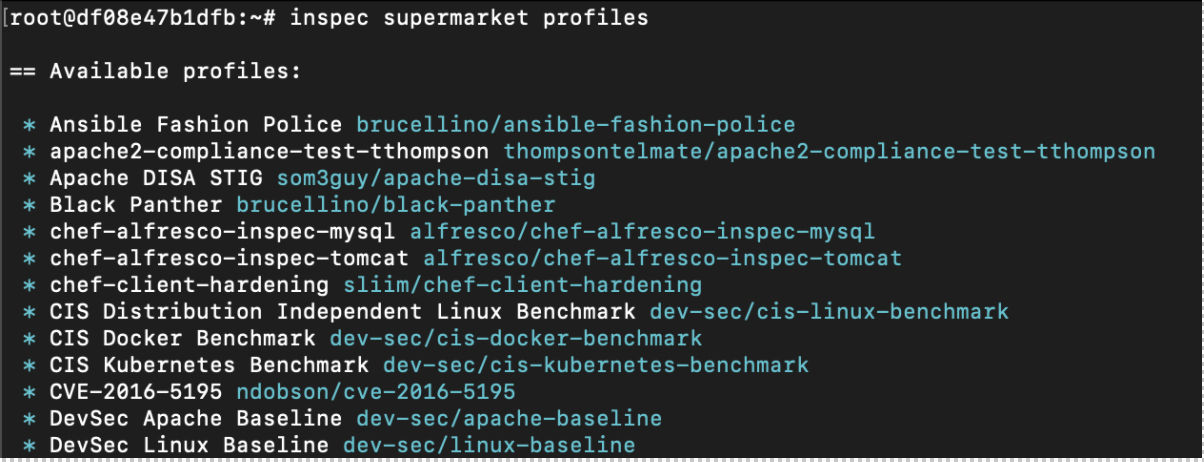Click the "DevSec Apache Baseline" profile name
Viewport: 1204px width, 462px height.
196,418
